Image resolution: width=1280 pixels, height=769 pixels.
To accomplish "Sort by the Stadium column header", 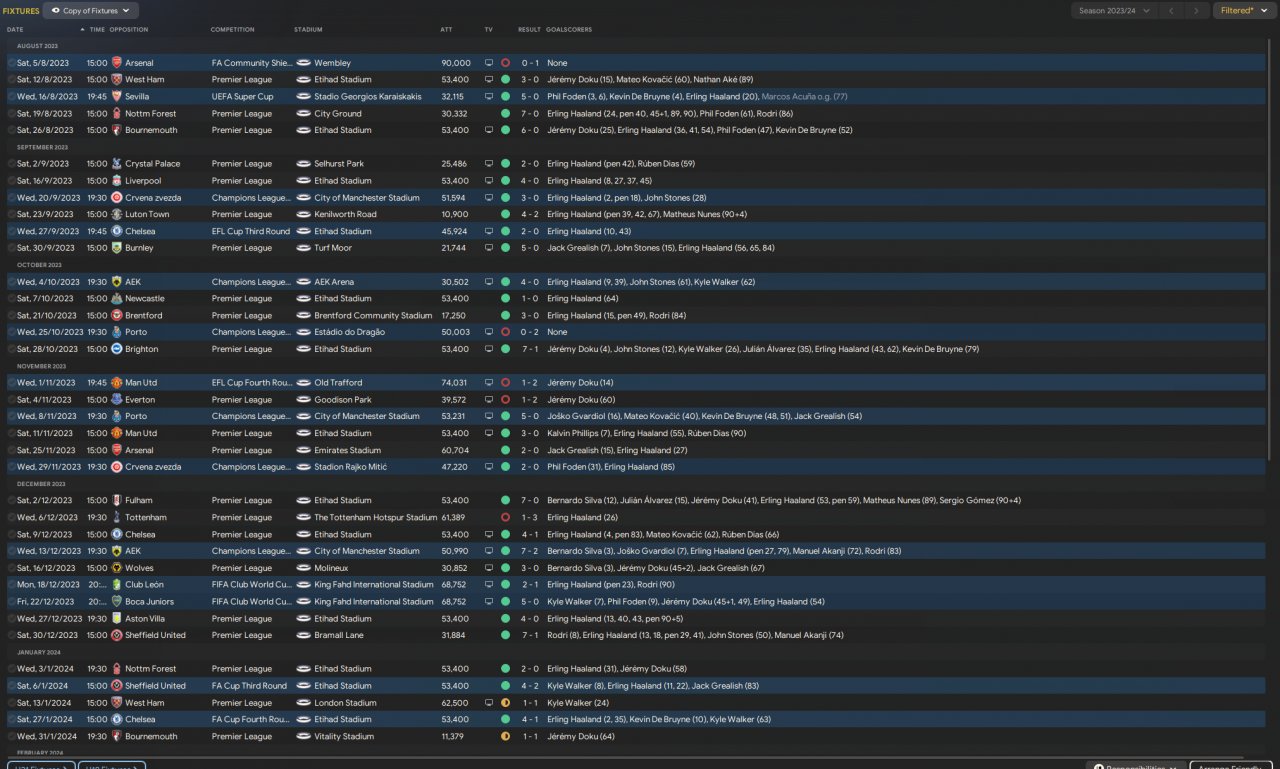I will tap(308, 30).
